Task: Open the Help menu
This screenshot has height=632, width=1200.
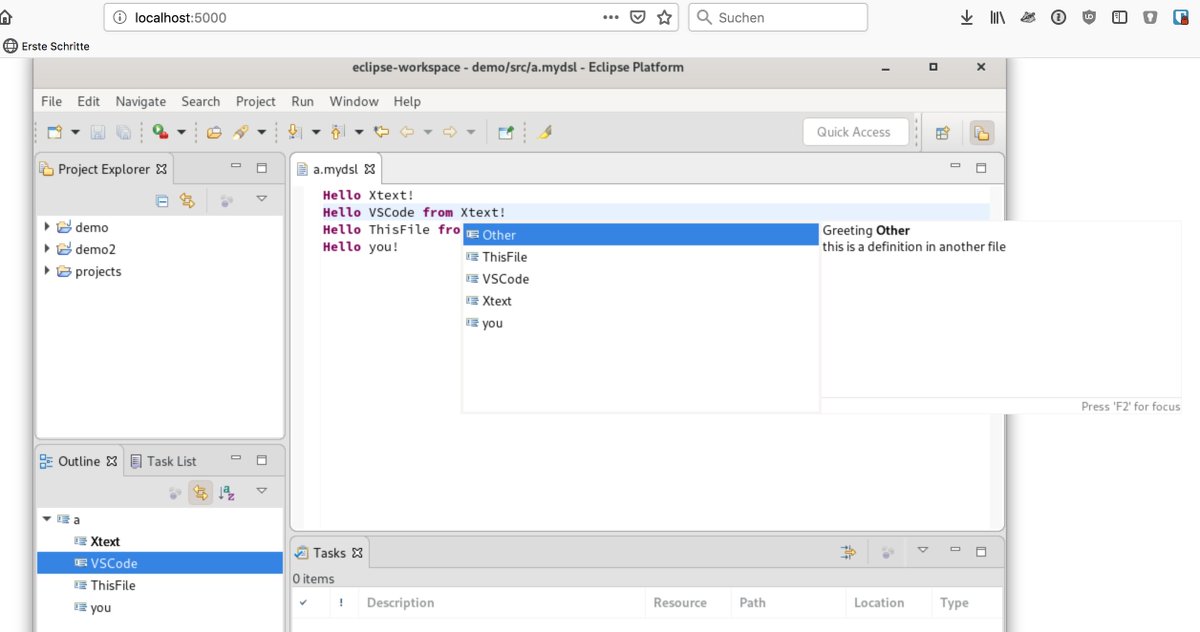Action: click(x=407, y=101)
